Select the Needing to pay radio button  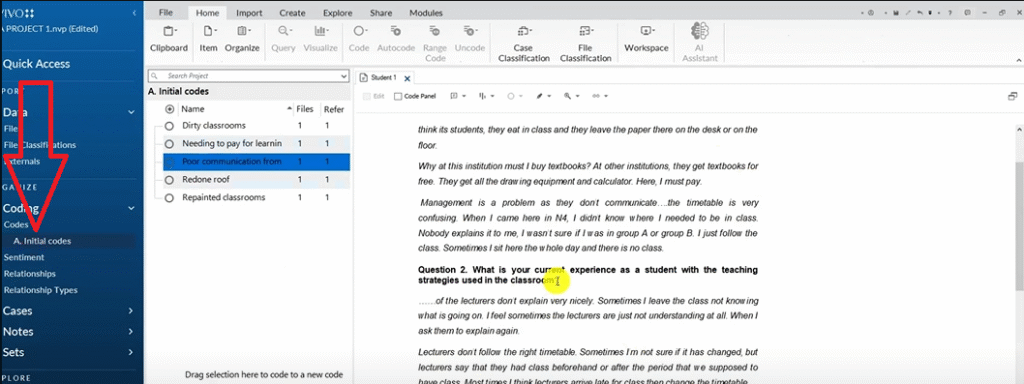(x=170, y=144)
